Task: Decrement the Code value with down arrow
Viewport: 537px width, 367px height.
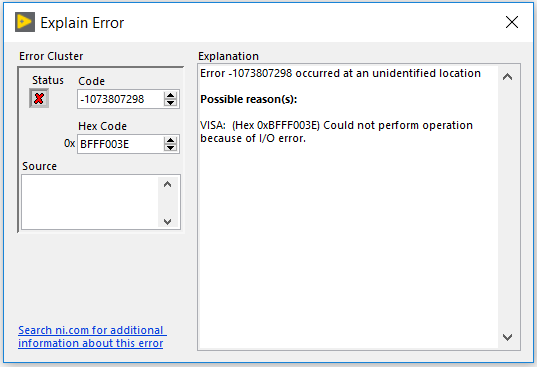Action: point(170,103)
